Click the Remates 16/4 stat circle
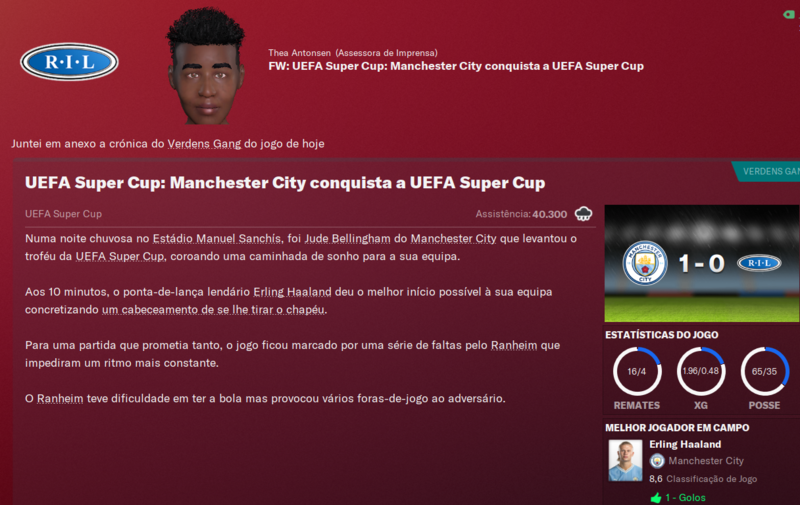800x505 pixels. [637, 371]
